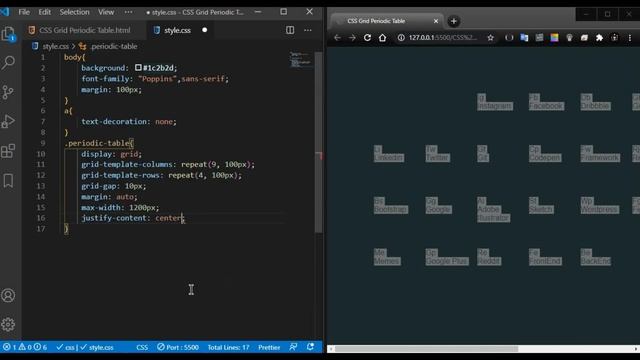Click Port : 5500 live server button
The height and width of the screenshot is (360, 640).
[x=178, y=347]
